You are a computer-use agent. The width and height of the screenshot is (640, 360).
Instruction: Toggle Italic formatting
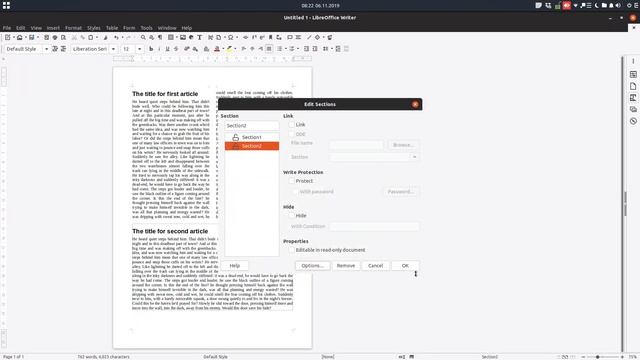159,49
